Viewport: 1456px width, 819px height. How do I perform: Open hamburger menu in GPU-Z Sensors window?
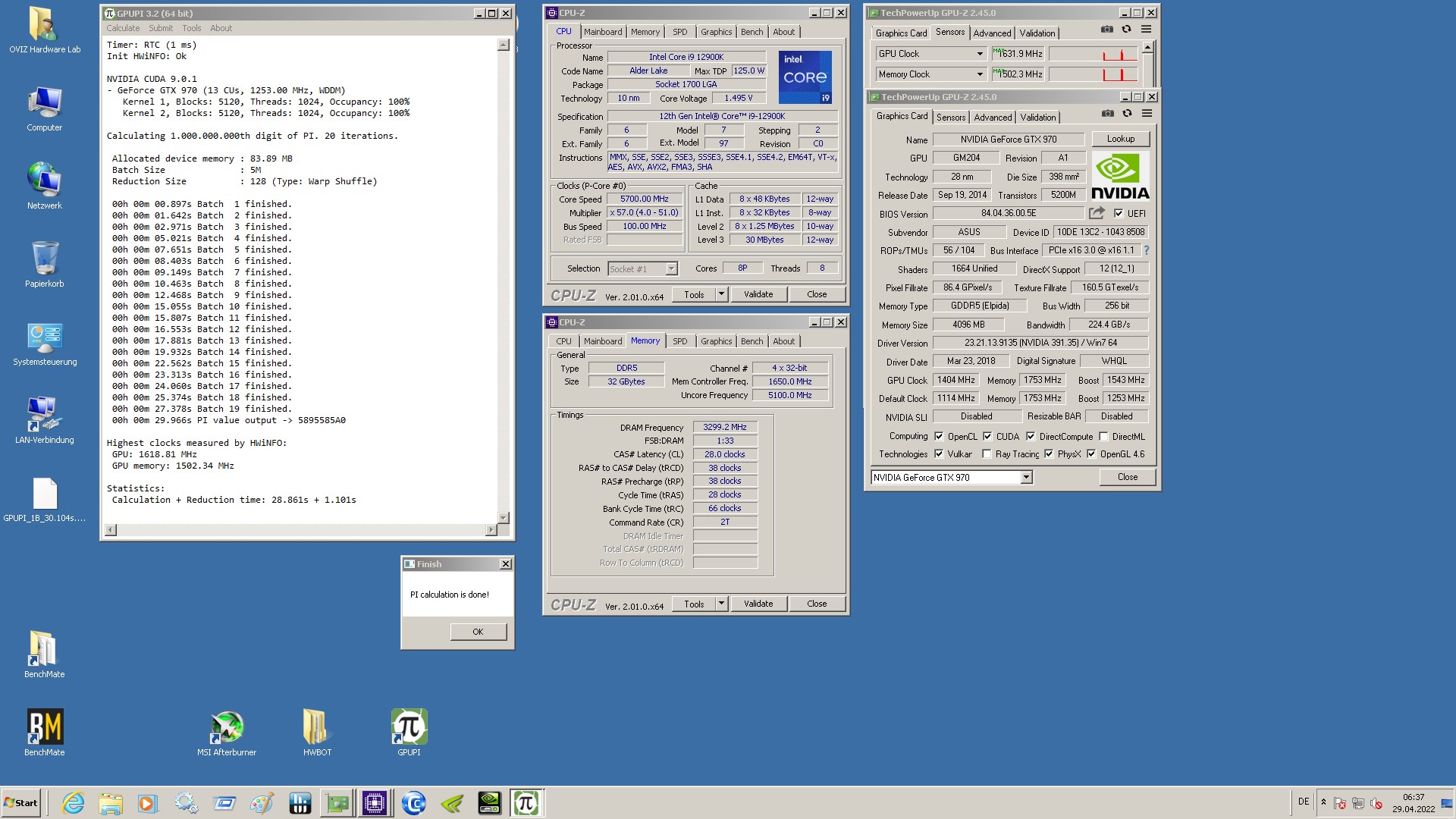click(1147, 30)
